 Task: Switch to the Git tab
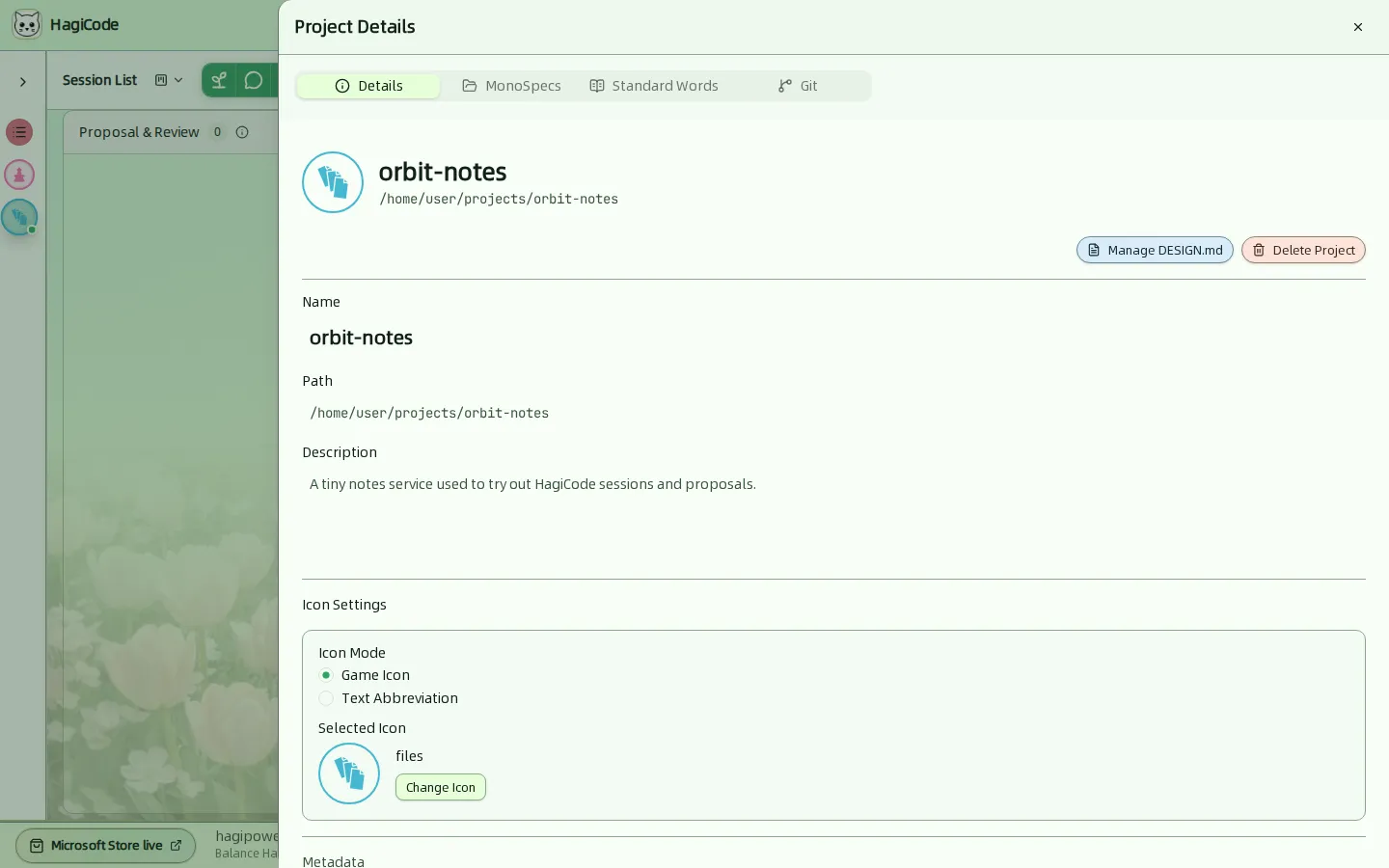pos(798,86)
